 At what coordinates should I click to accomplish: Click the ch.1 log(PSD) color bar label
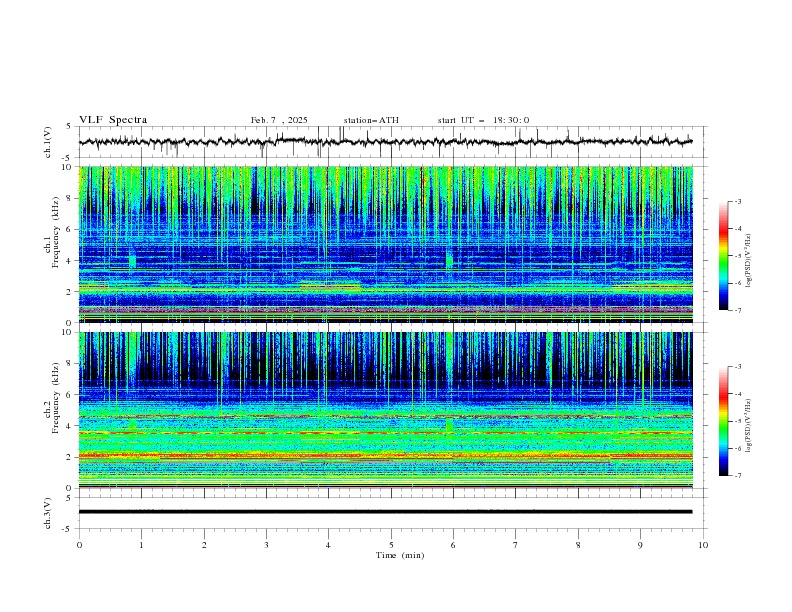[x=749, y=261]
